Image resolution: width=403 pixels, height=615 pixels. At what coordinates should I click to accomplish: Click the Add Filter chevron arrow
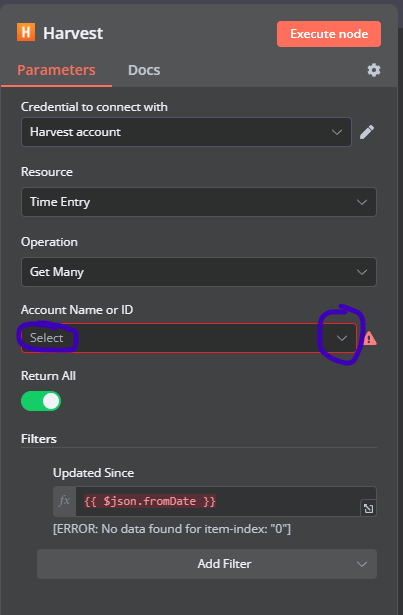pos(362,564)
